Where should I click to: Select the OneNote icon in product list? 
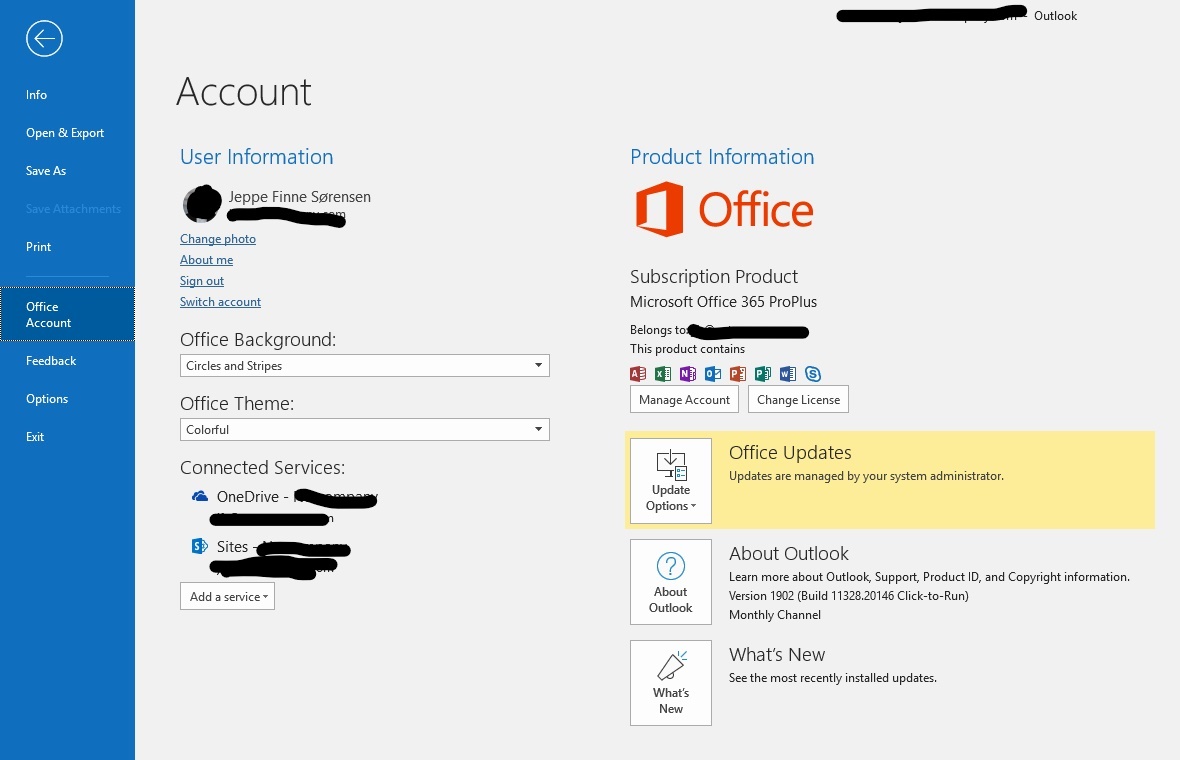pos(688,374)
